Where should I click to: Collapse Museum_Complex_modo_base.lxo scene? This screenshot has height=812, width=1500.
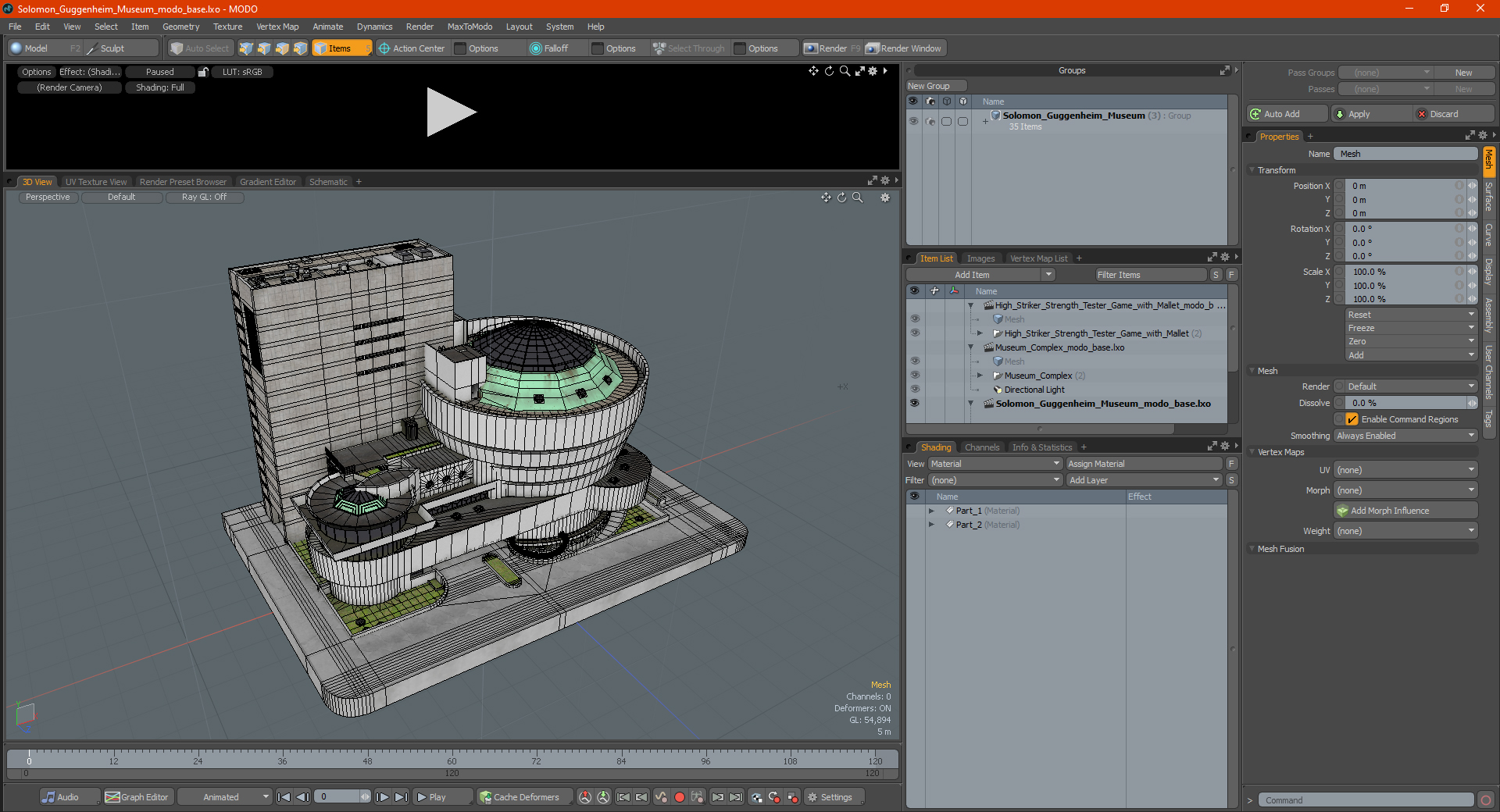tap(971, 347)
